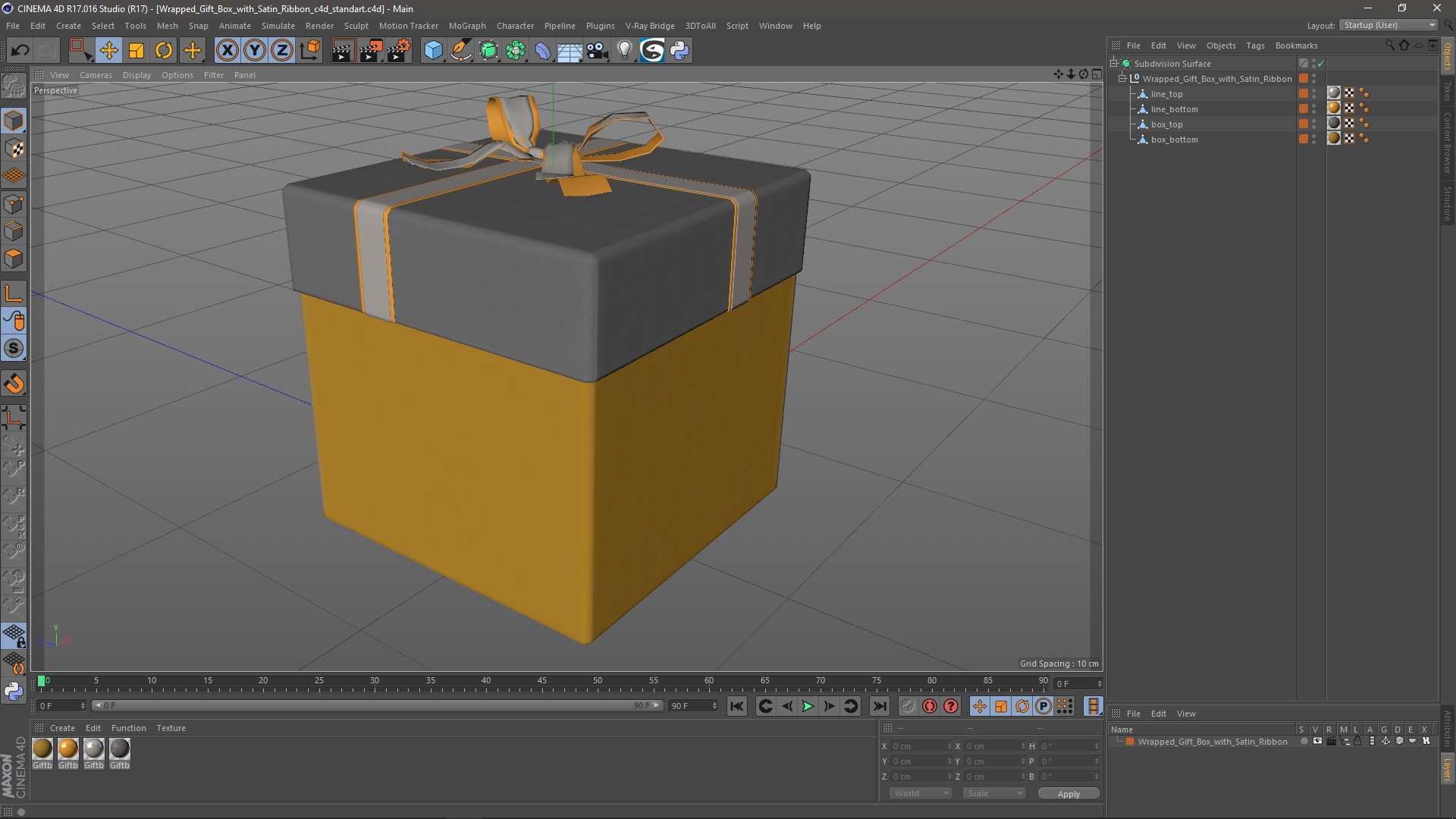Open the viewport Display menu
1456x819 pixels.
tap(136, 75)
